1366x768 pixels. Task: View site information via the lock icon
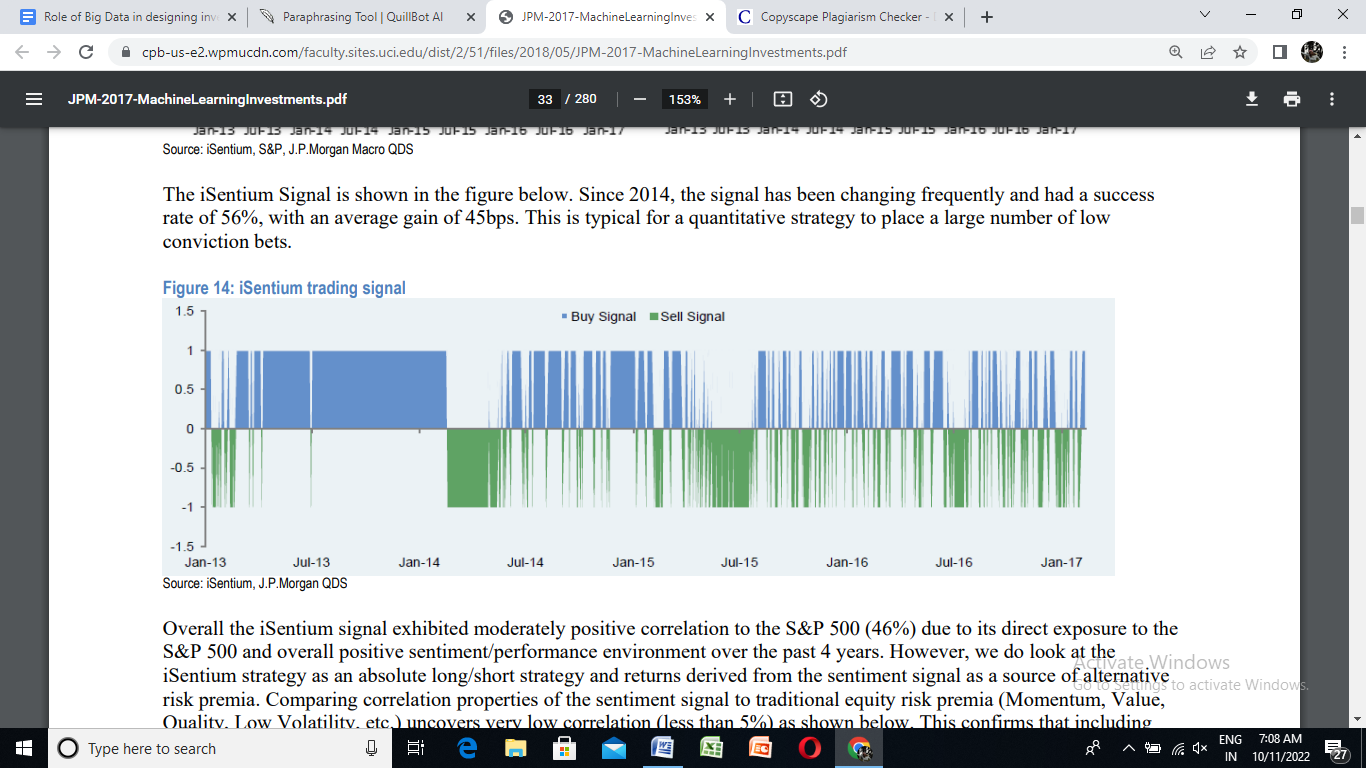click(126, 52)
